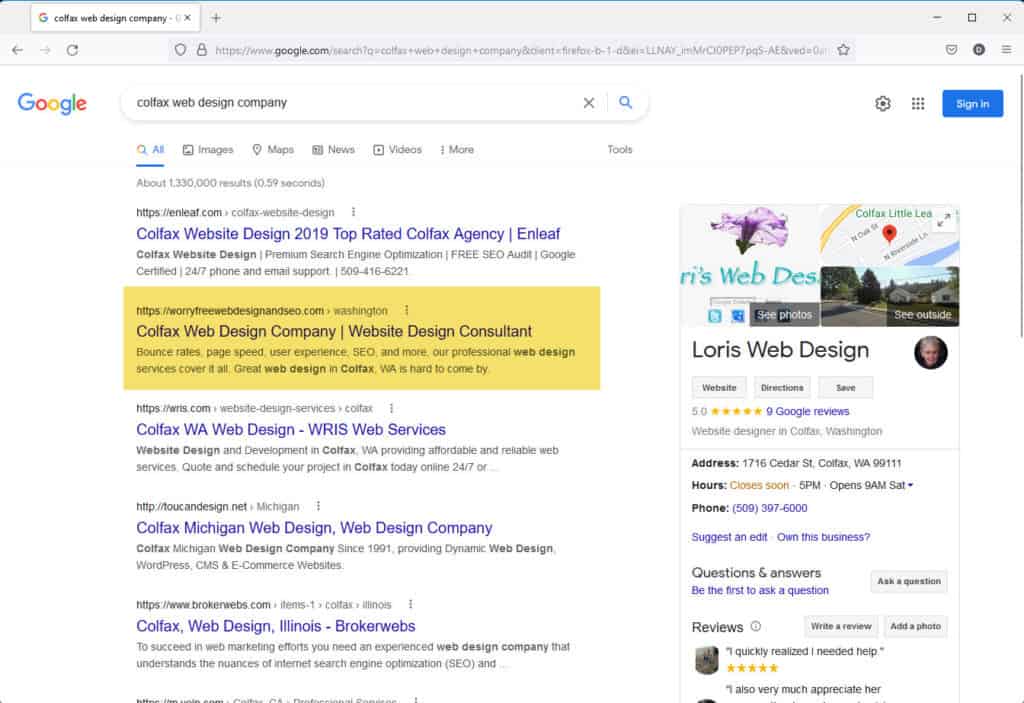Open the Firefox hamburger menu
The height and width of the screenshot is (703, 1024).
click(x=1006, y=50)
